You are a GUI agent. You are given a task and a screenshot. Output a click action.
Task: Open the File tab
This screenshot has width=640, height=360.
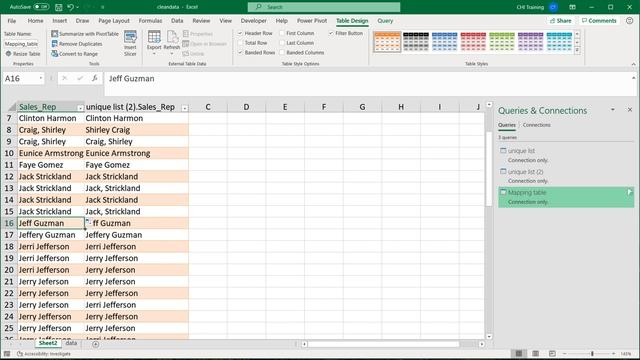12,20
